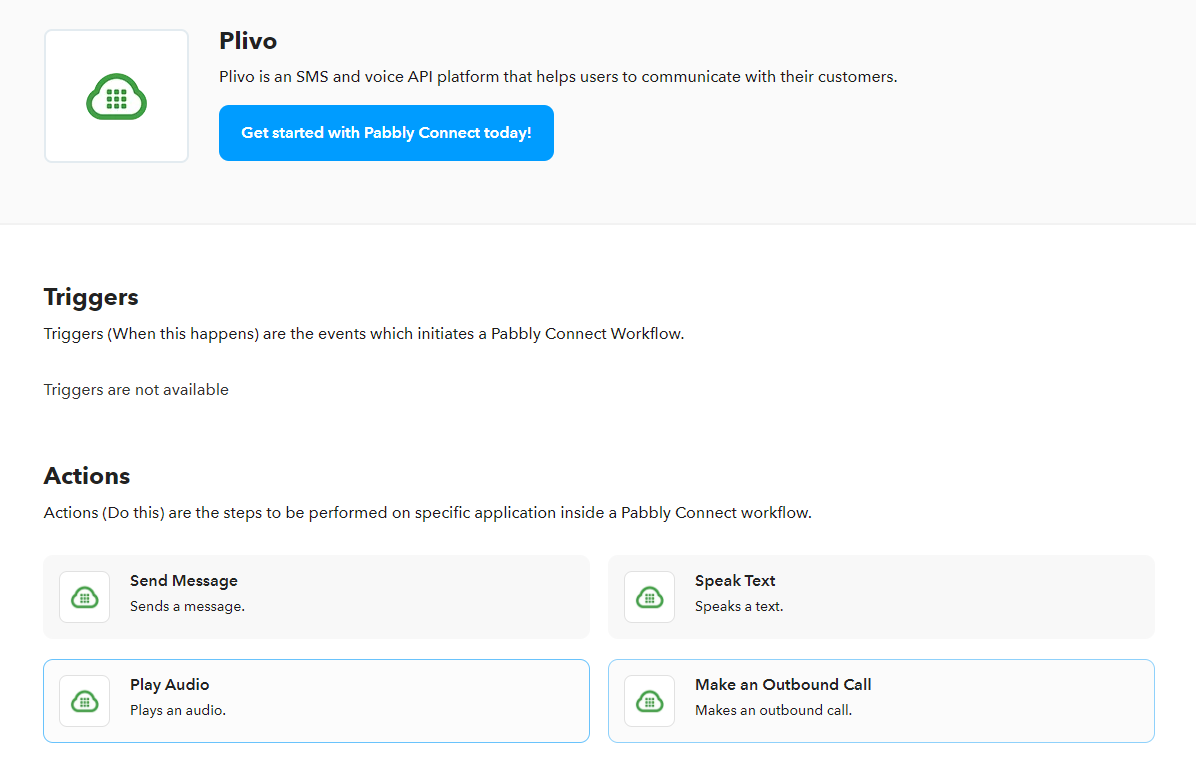Click the Triggers section heading

[91, 297]
